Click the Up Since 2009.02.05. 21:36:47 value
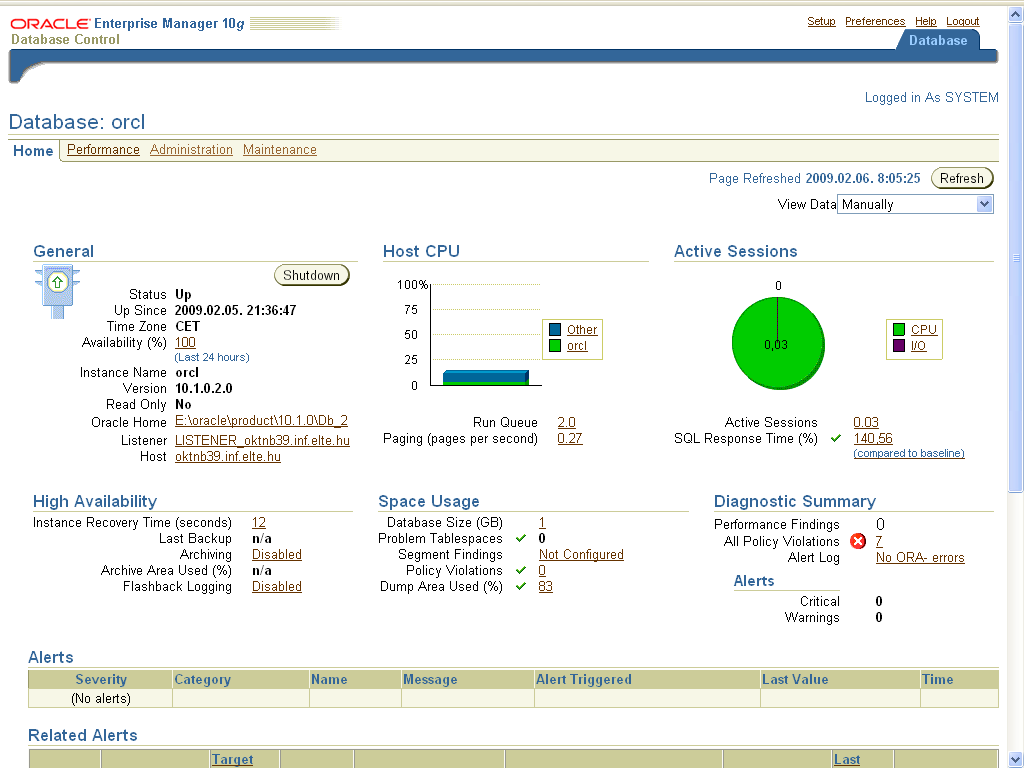This screenshot has width=1024, height=768. pos(235,310)
